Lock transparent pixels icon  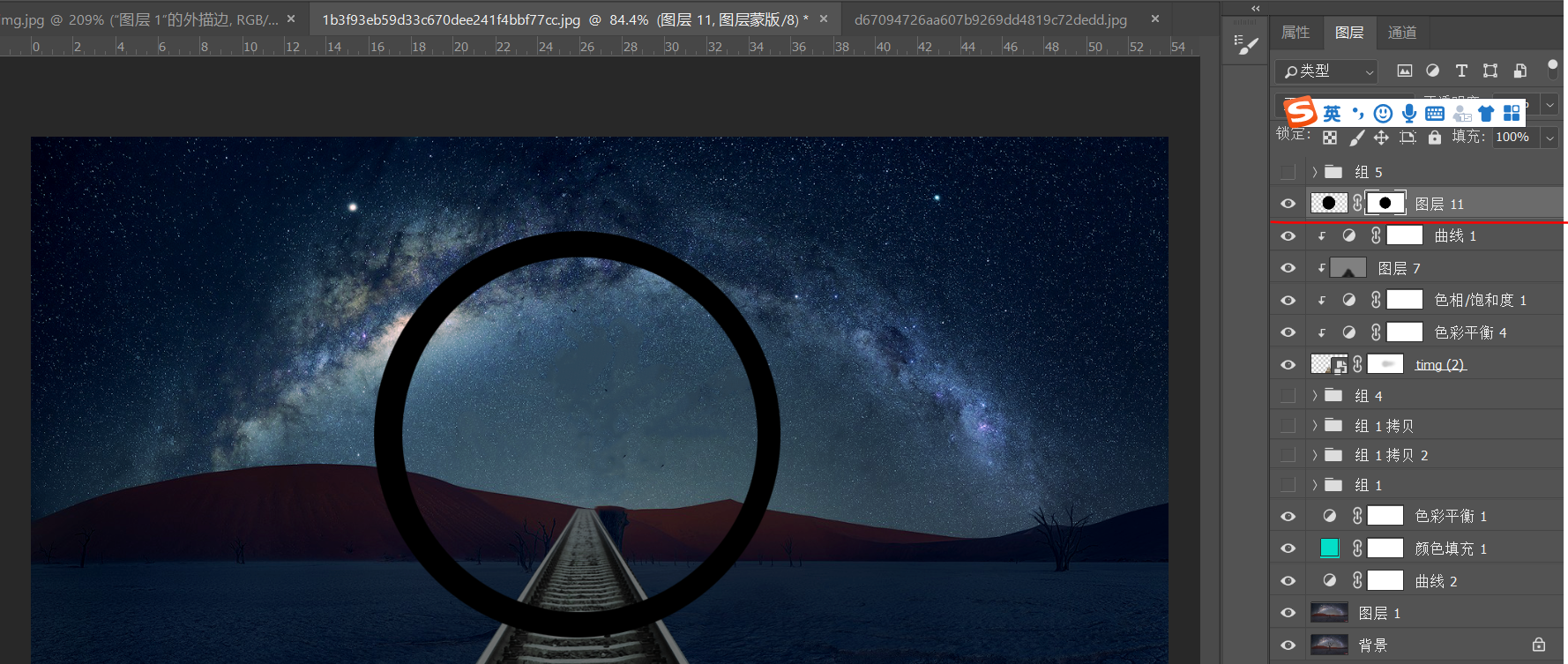(1330, 138)
